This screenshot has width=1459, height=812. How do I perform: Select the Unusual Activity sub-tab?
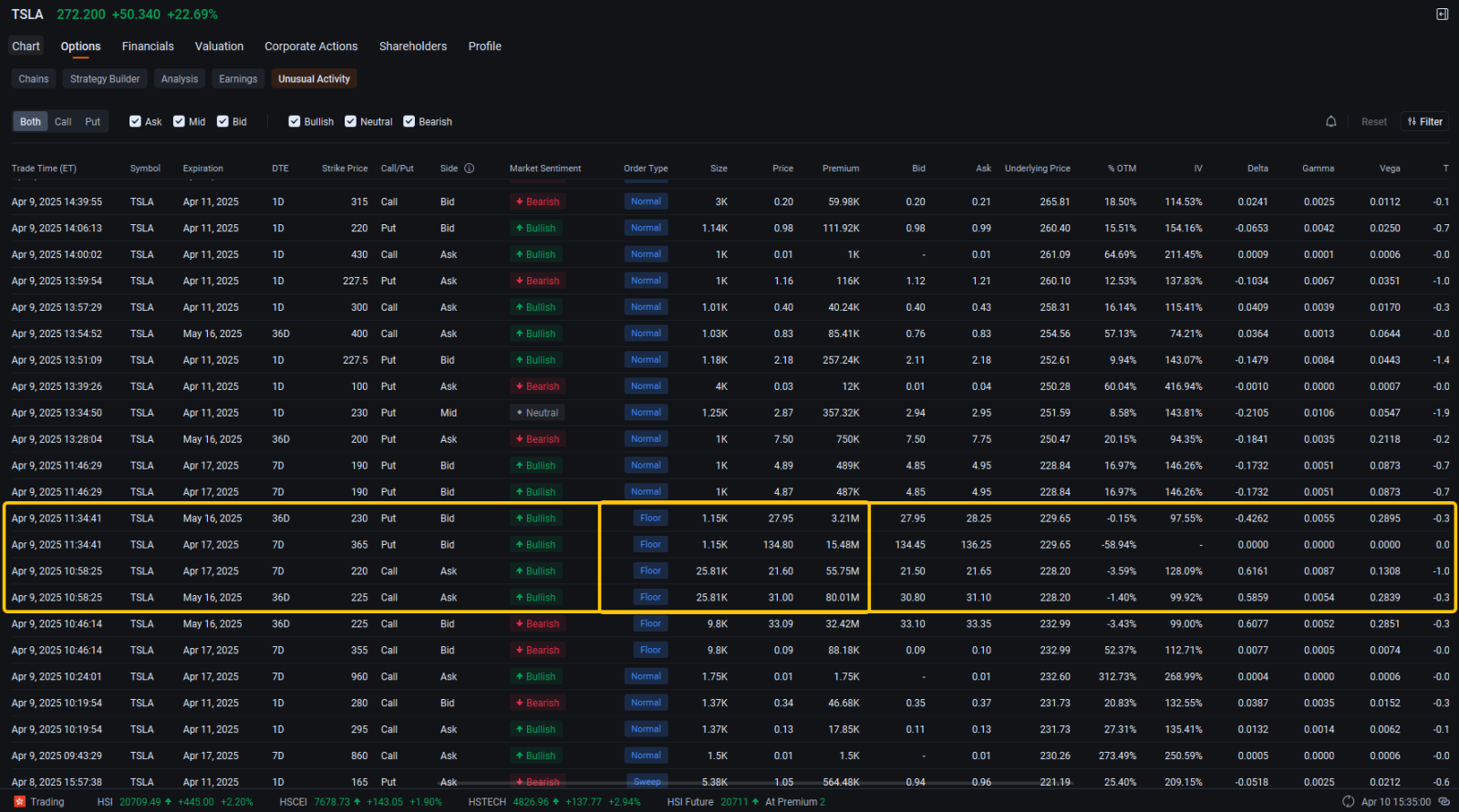(314, 79)
